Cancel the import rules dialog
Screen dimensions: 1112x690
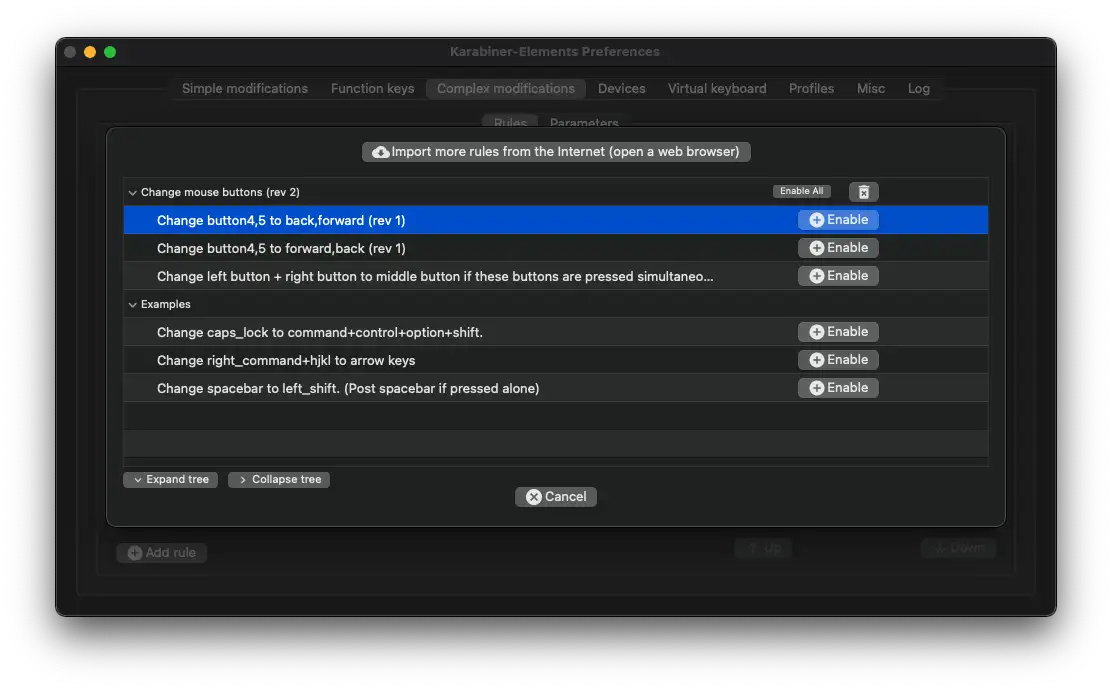[x=555, y=497]
